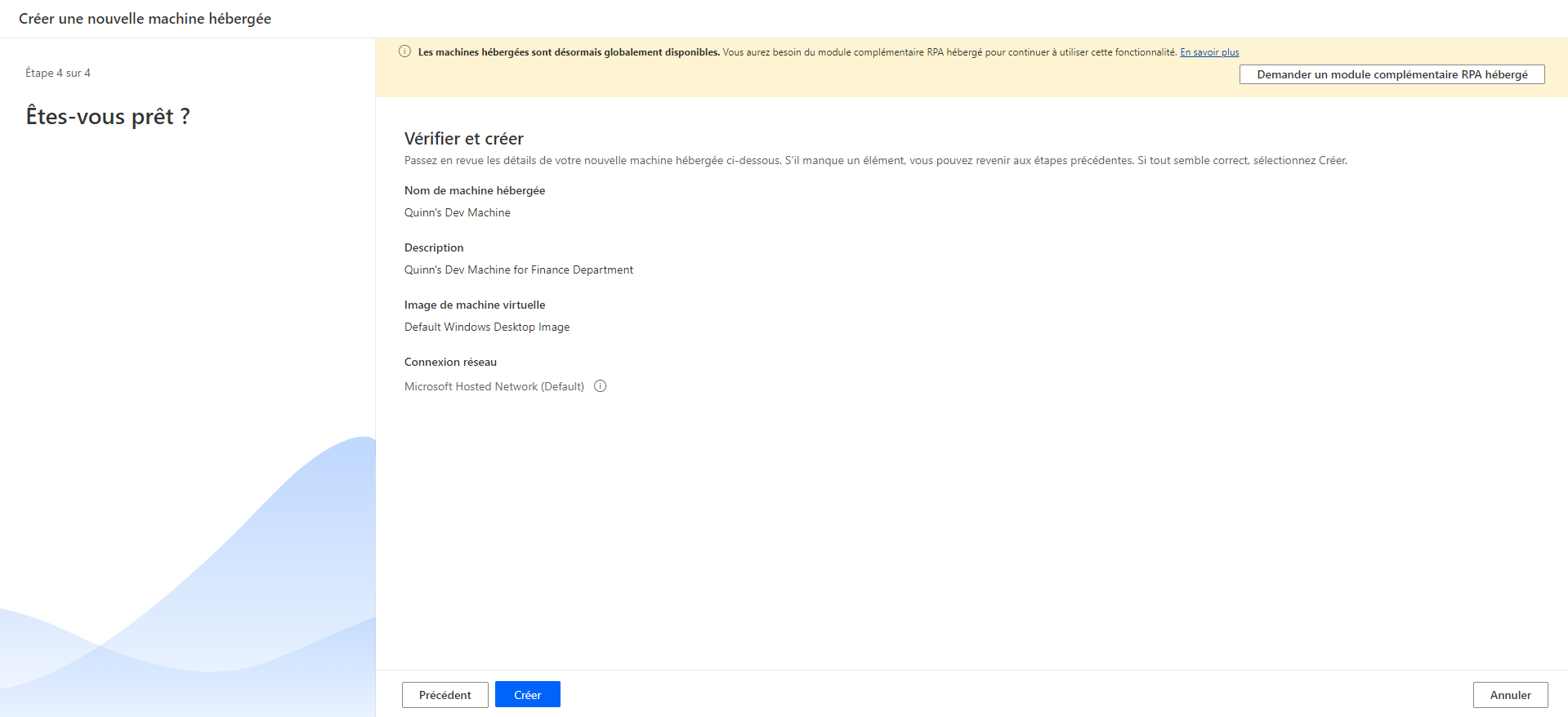The image size is (1568, 717).
Task: Click 'Microsoft Hosted Network (Default)' text
Action: (x=494, y=386)
